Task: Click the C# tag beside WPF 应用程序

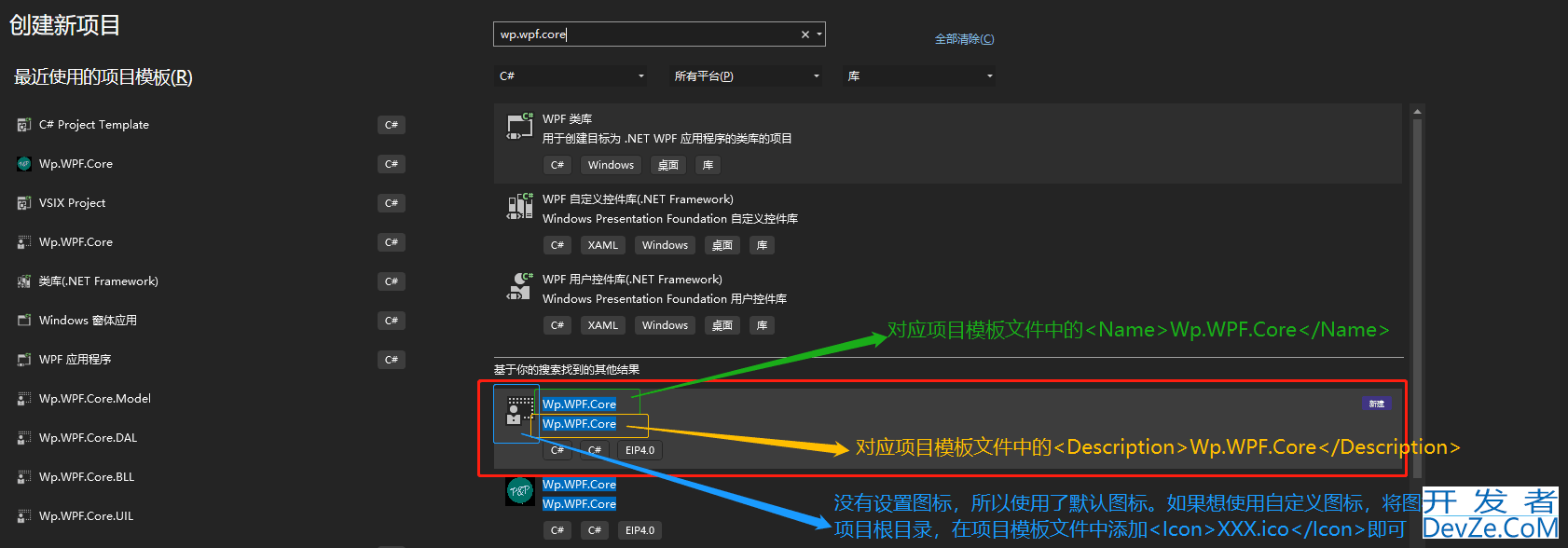Action: [x=392, y=360]
